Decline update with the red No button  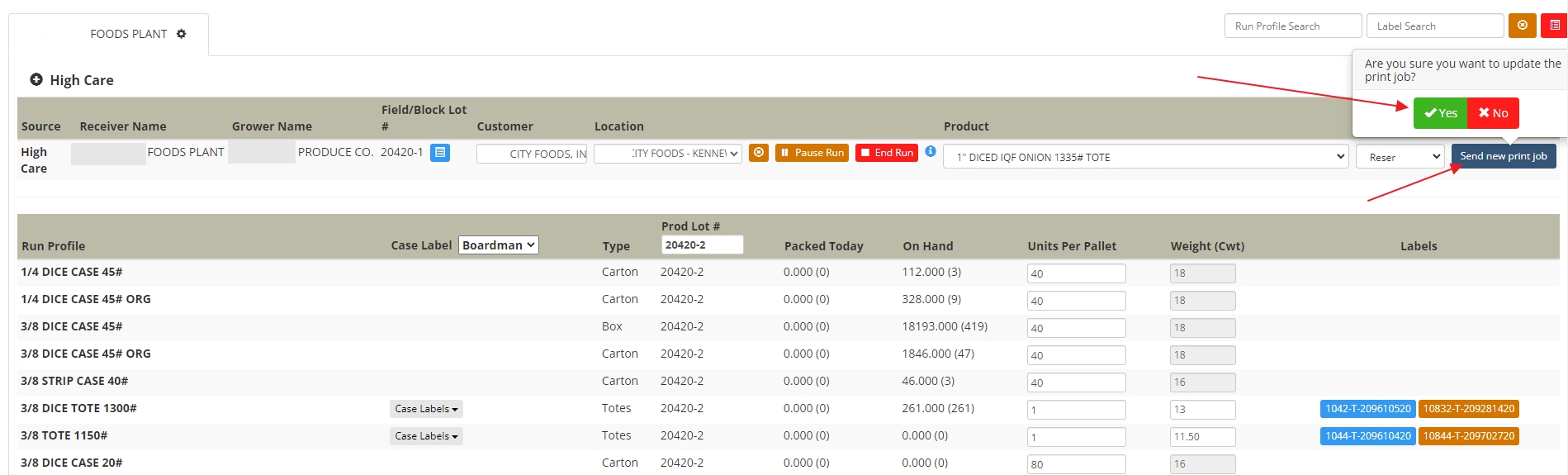pyautogui.click(x=1493, y=113)
